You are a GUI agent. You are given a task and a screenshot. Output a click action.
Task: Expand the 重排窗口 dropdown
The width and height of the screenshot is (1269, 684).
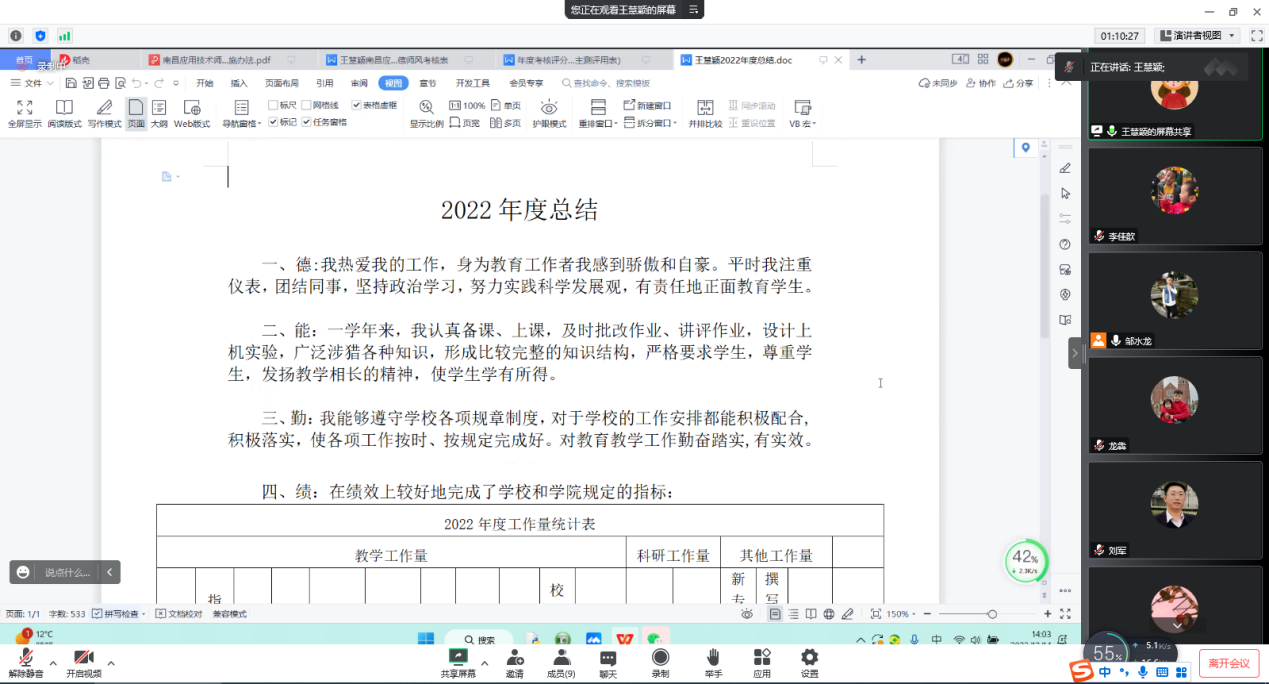click(616, 124)
